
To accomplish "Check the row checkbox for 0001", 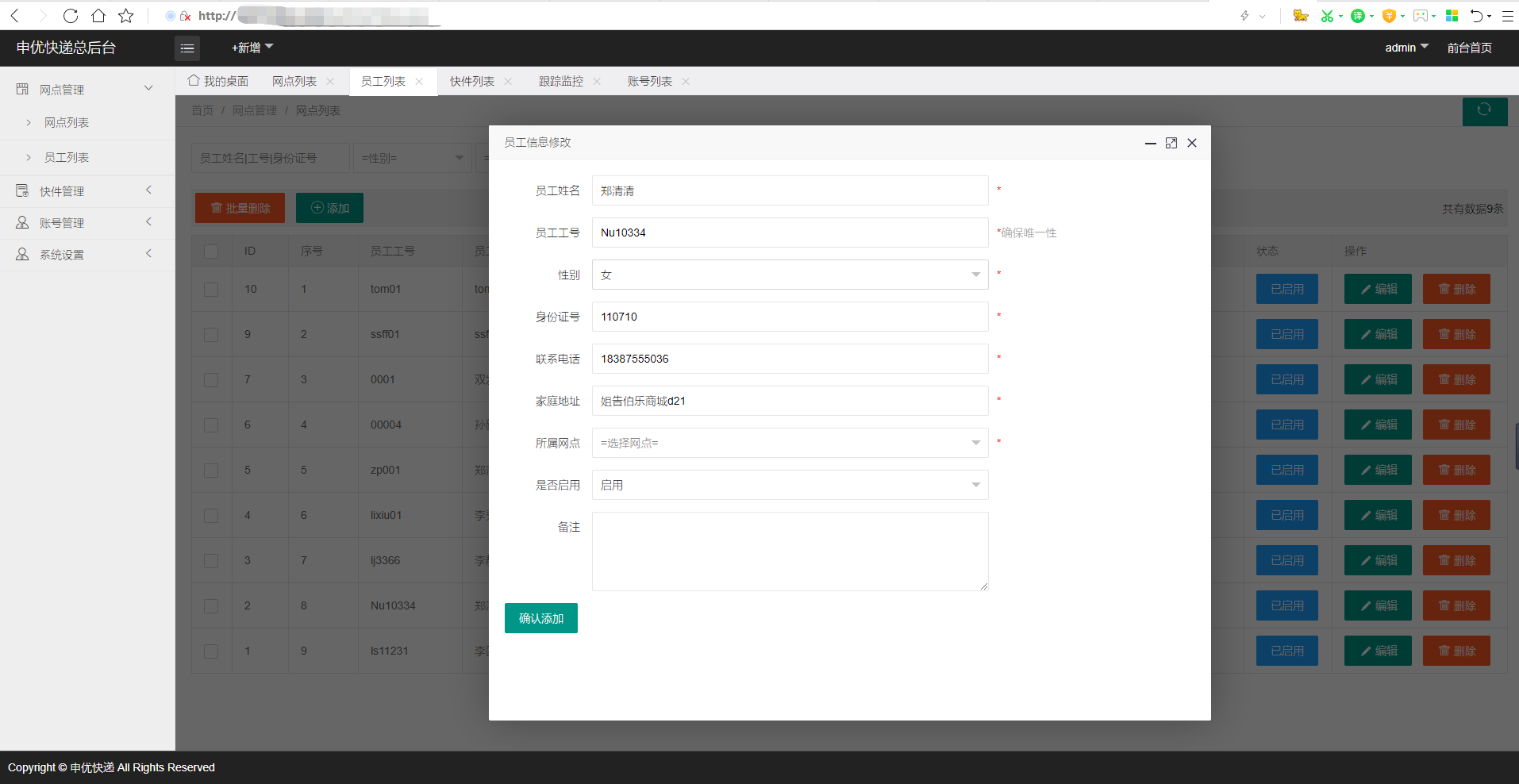I will tap(211, 380).
